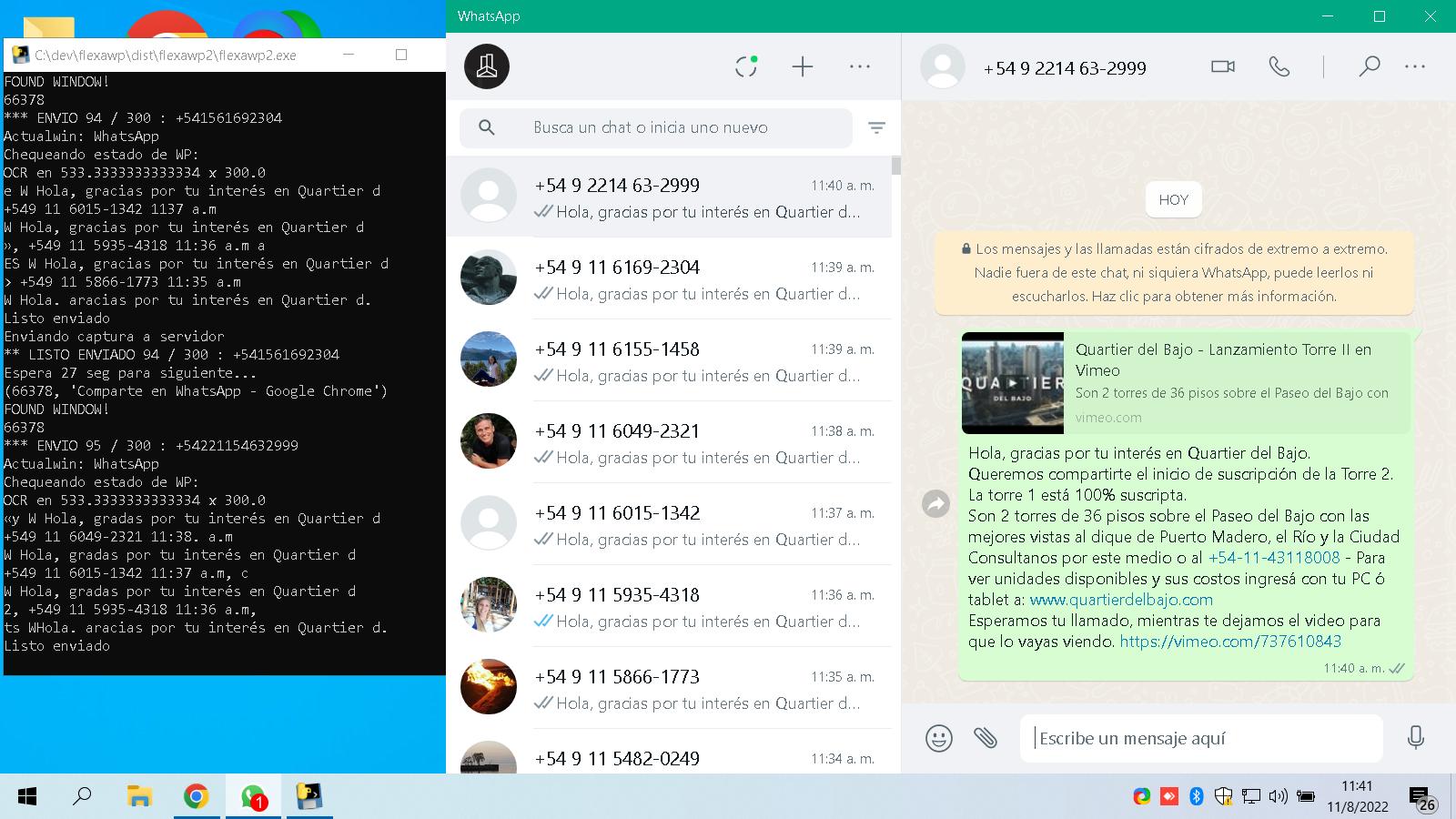Minimize the flexawp2 console window
Image resolution: width=1456 pixels, height=819 pixels.
(x=349, y=55)
